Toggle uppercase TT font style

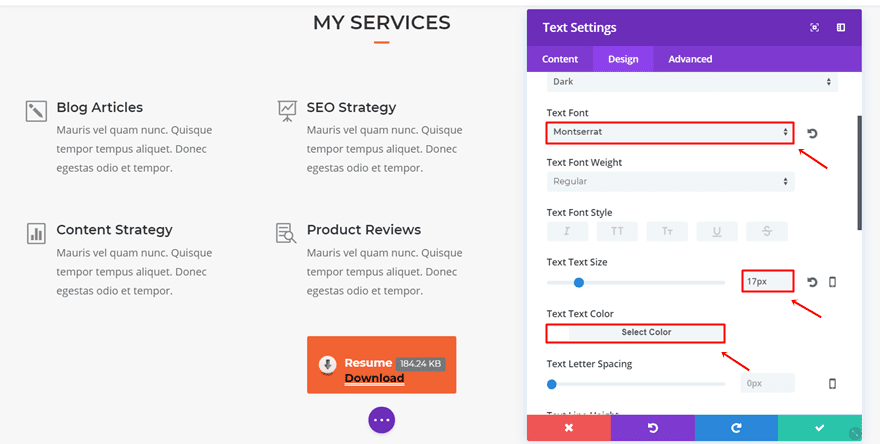coord(617,231)
